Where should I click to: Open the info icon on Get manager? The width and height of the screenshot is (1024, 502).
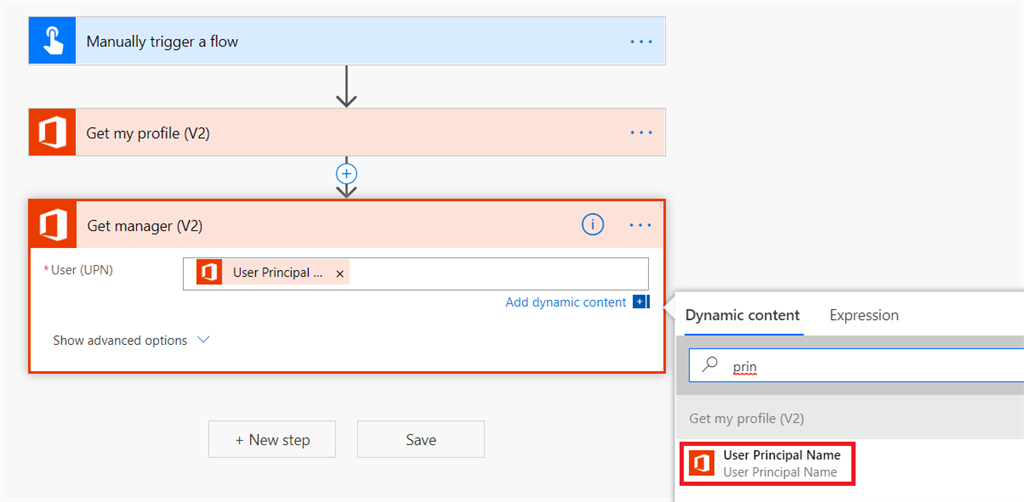(x=592, y=225)
